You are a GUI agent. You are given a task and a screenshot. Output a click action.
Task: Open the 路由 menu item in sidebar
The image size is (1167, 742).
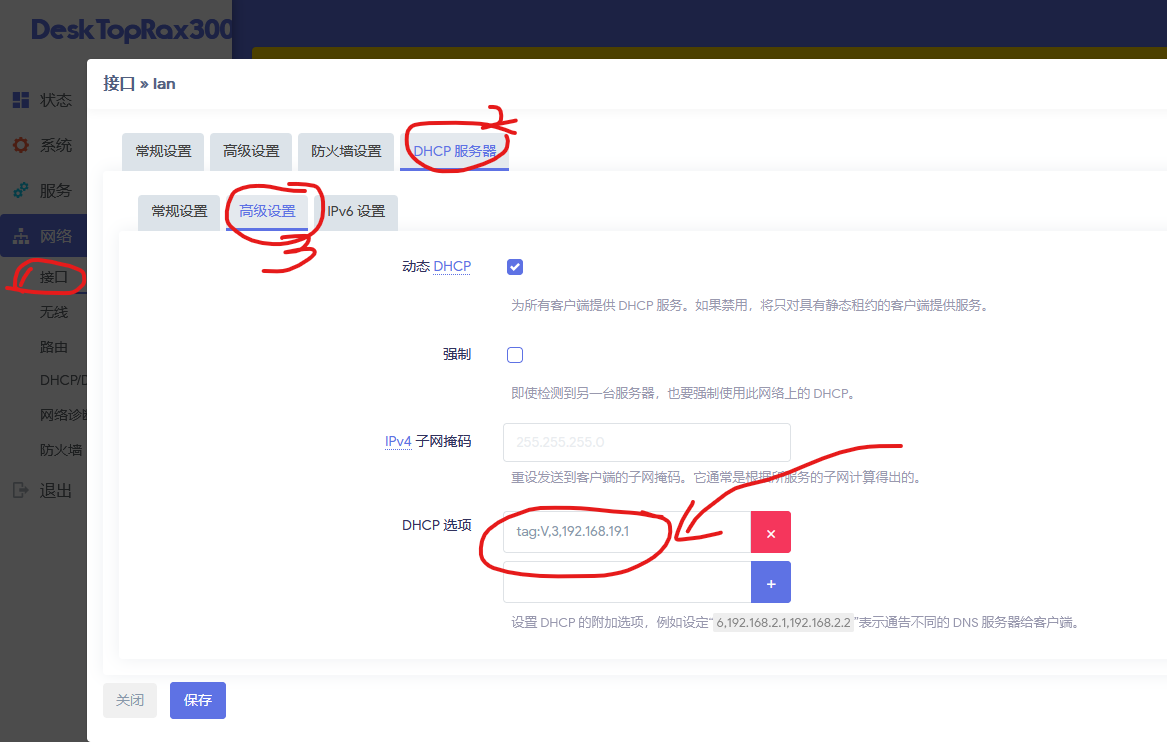[54, 347]
